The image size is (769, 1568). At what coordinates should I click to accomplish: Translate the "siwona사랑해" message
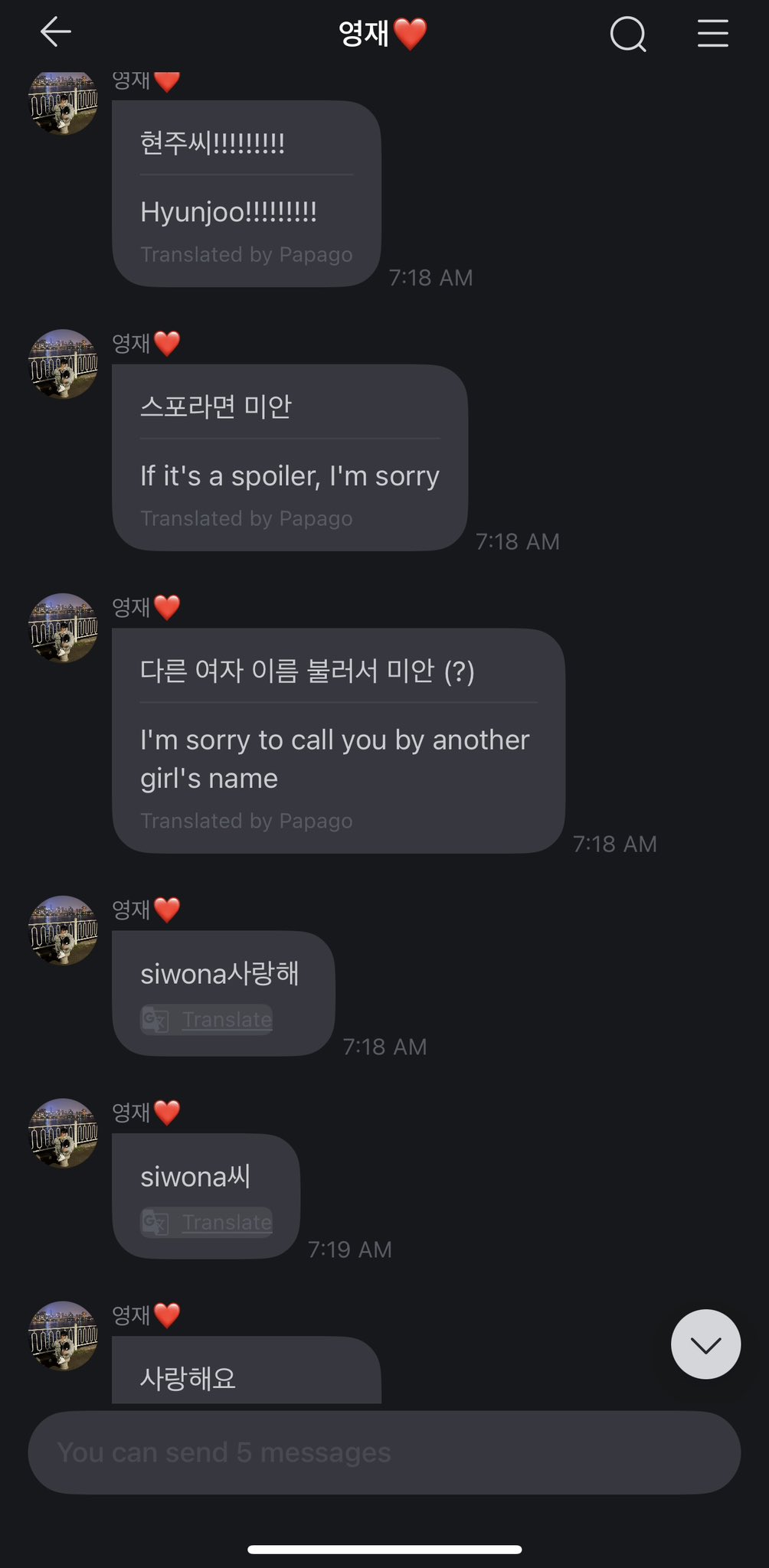(227, 1020)
